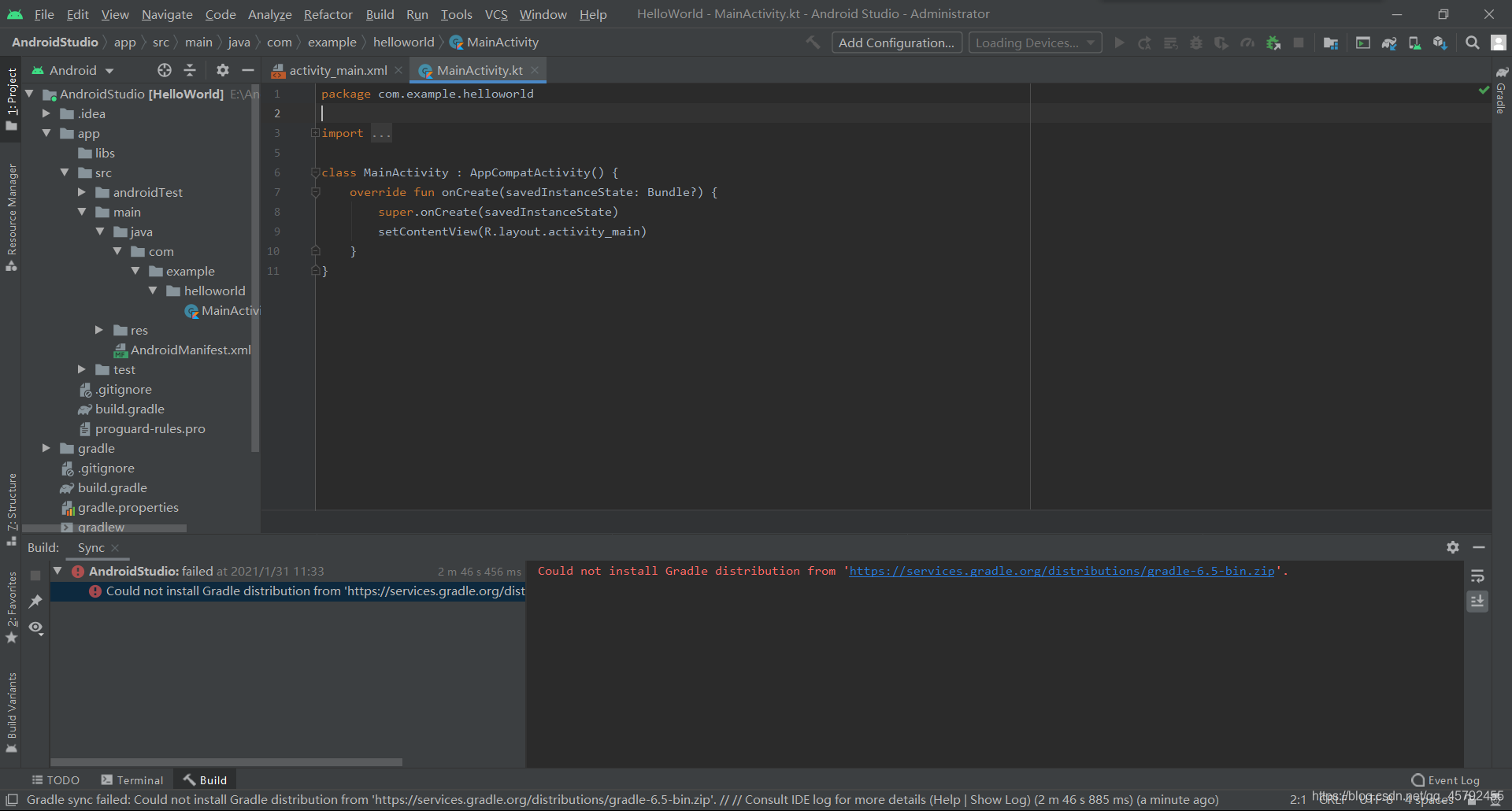This screenshot has height=811, width=1512.
Task: Open the gradle-6.5-bin.zip distribution link
Action: (x=1062, y=571)
